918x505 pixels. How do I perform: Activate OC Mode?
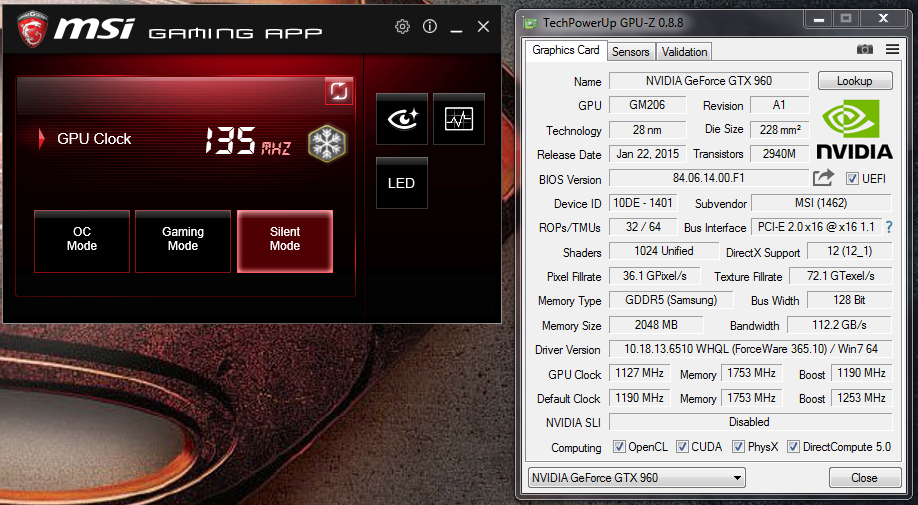click(x=82, y=241)
